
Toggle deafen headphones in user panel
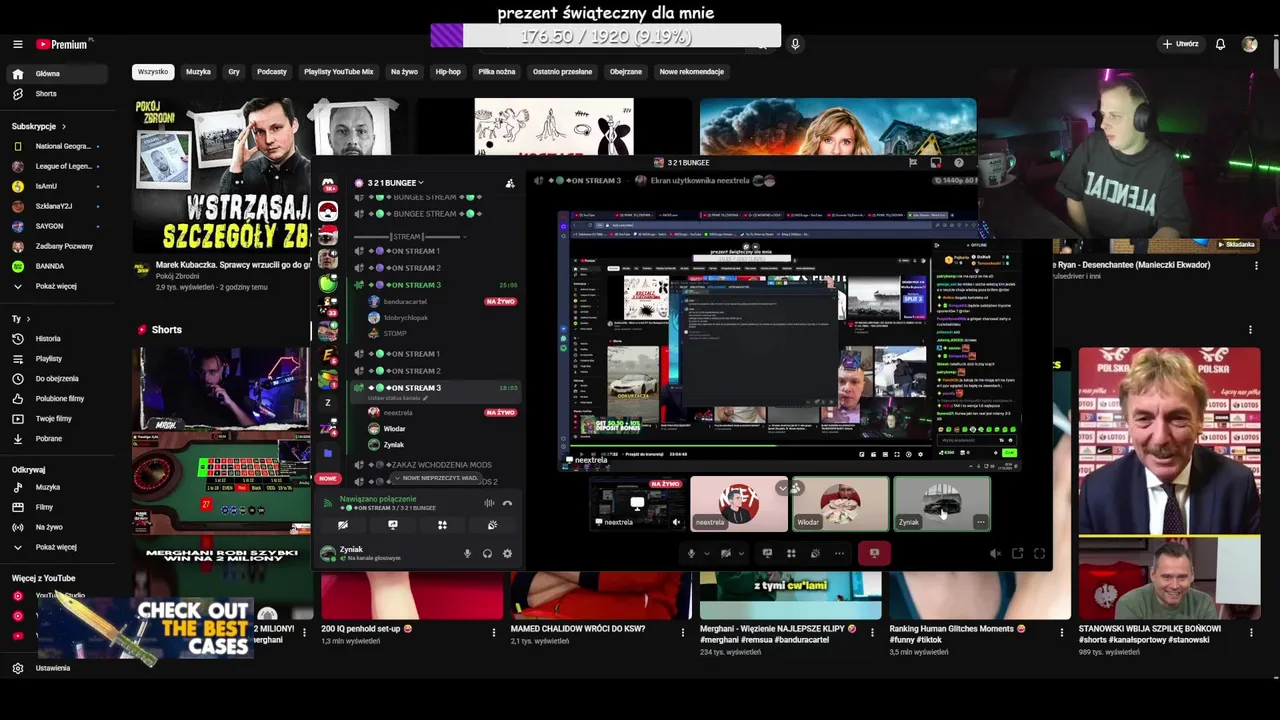[487, 553]
